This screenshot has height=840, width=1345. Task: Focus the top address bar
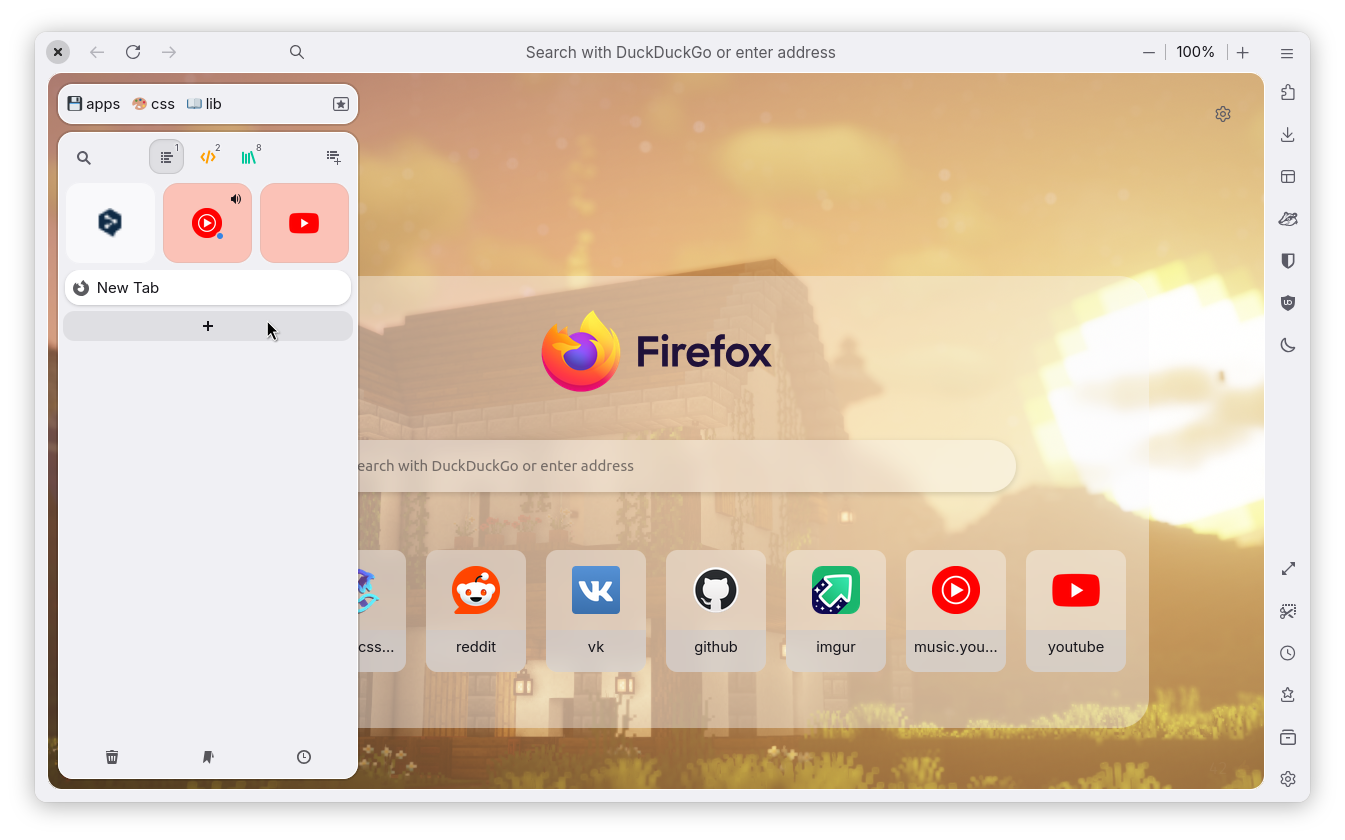coord(680,52)
